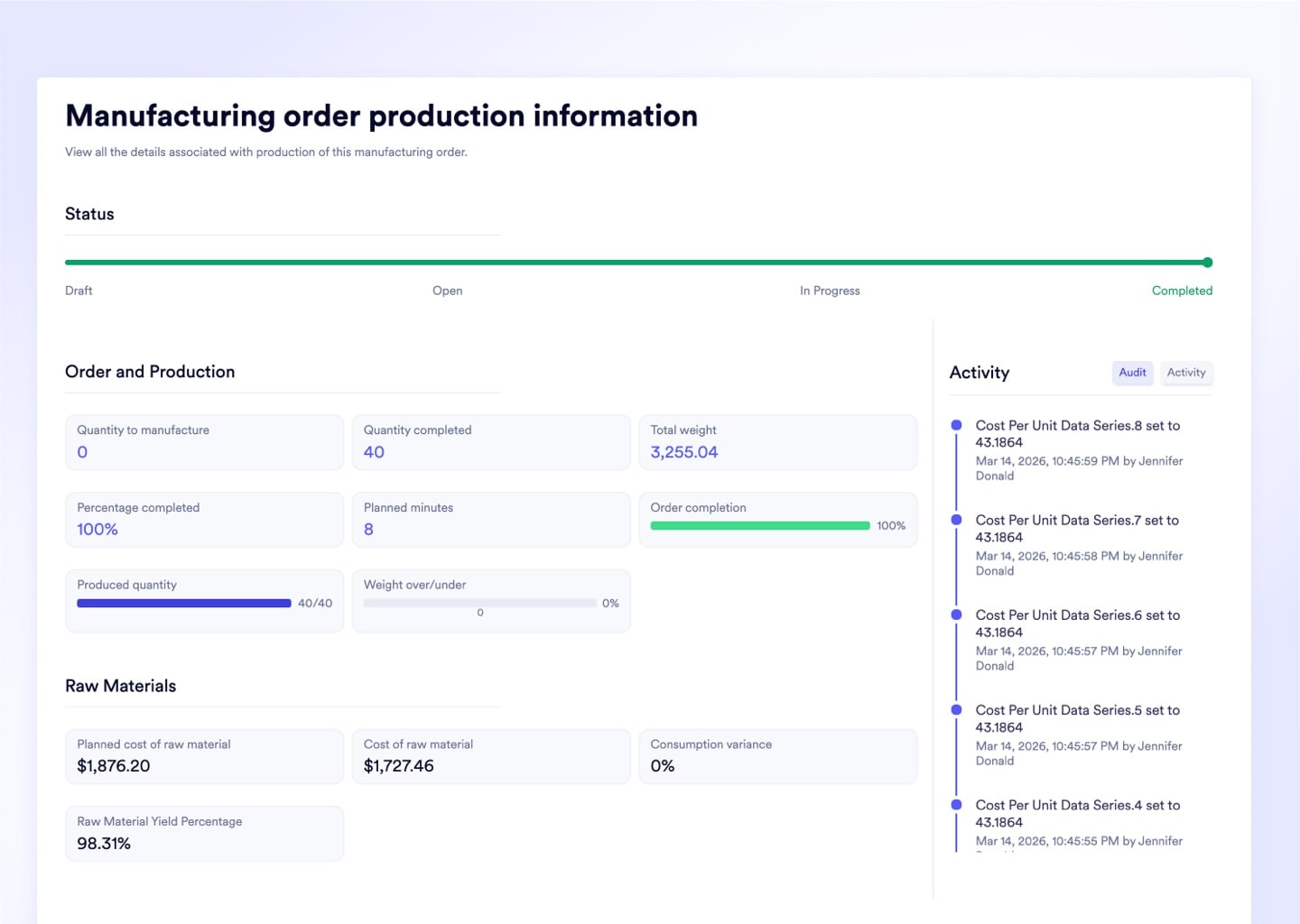This screenshot has width=1300, height=924.
Task: Click the Weight over/under gauge bar
Action: pos(479,603)
